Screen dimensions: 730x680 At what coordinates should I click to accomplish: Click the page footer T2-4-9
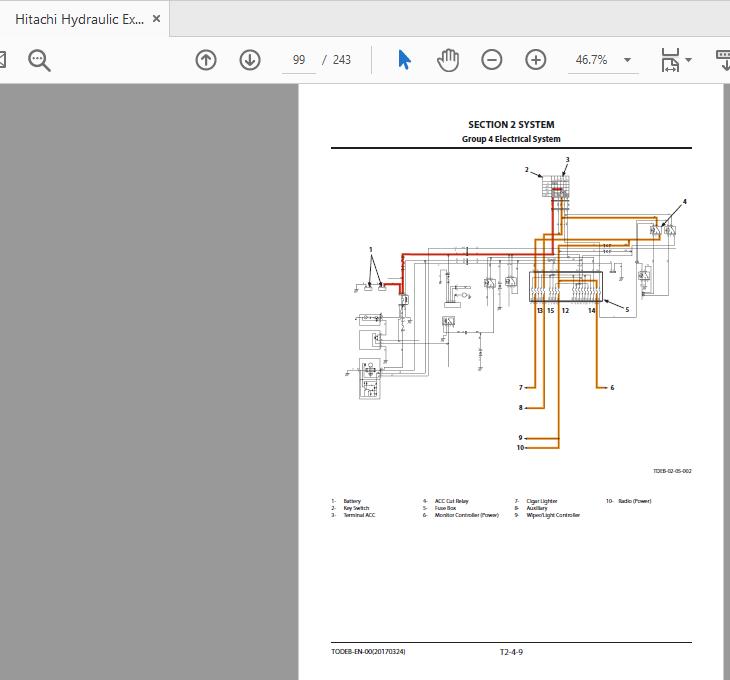point(511,652)
